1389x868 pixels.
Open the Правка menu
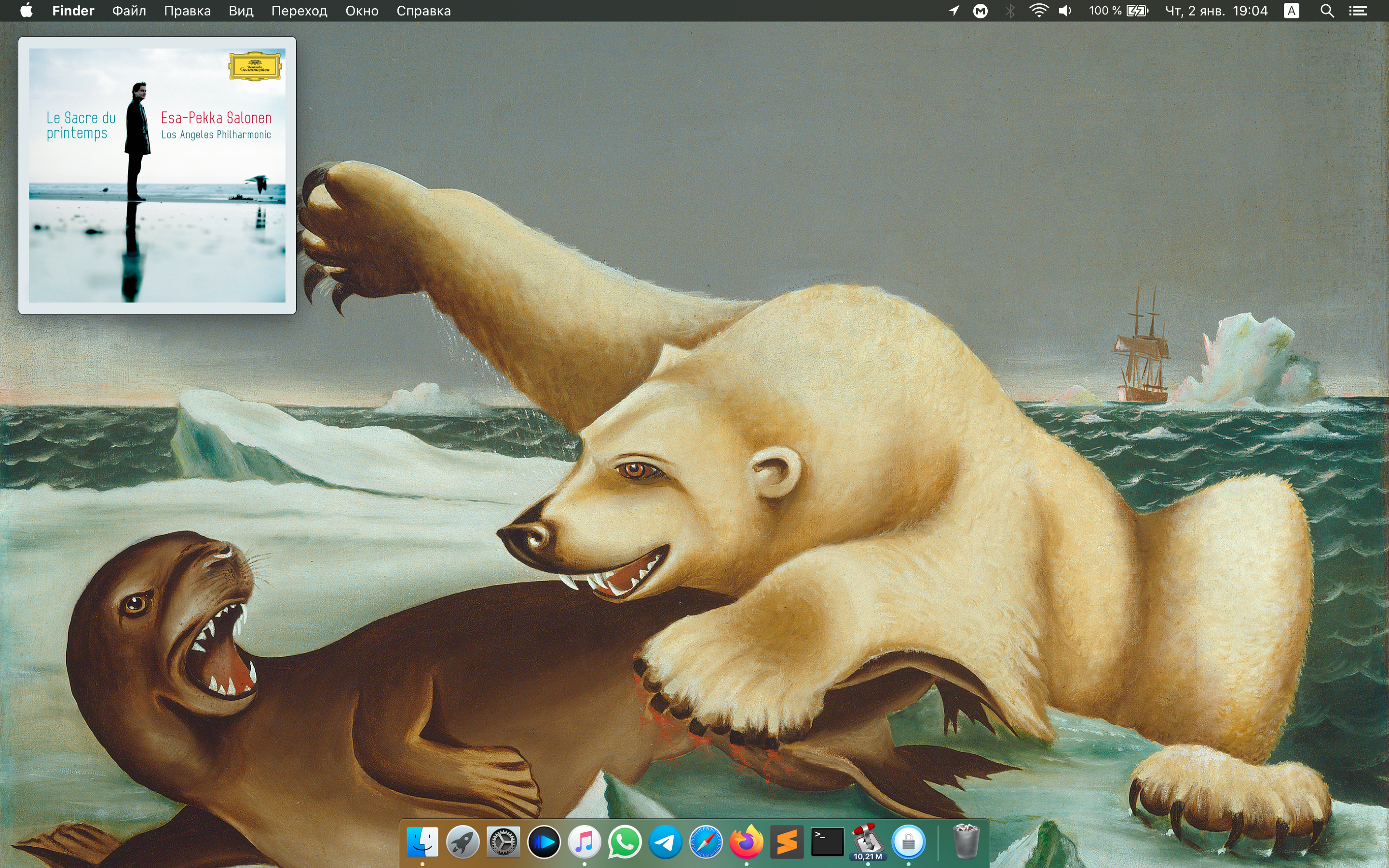[187, 11]
